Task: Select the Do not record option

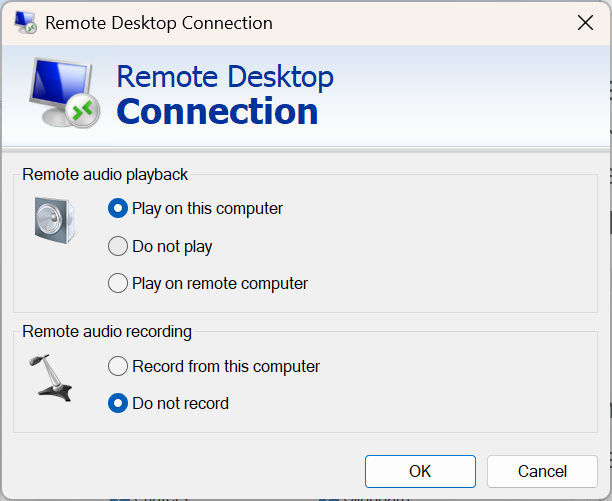Action: pyautogui.click(x=118, y=404)
